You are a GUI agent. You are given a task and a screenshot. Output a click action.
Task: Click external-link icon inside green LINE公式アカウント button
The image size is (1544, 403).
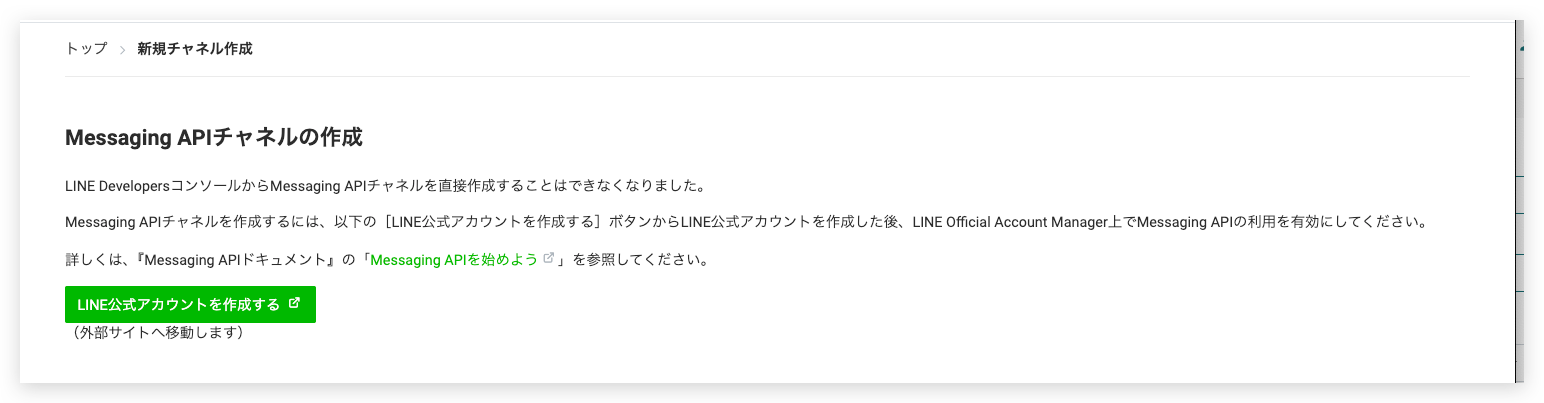click(294, 304)
